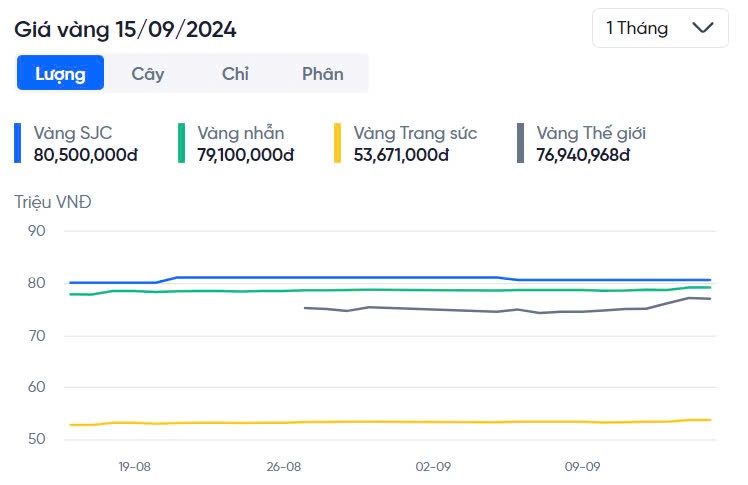Switch to the Chỉ unit tab

click(x=235, y=73)
